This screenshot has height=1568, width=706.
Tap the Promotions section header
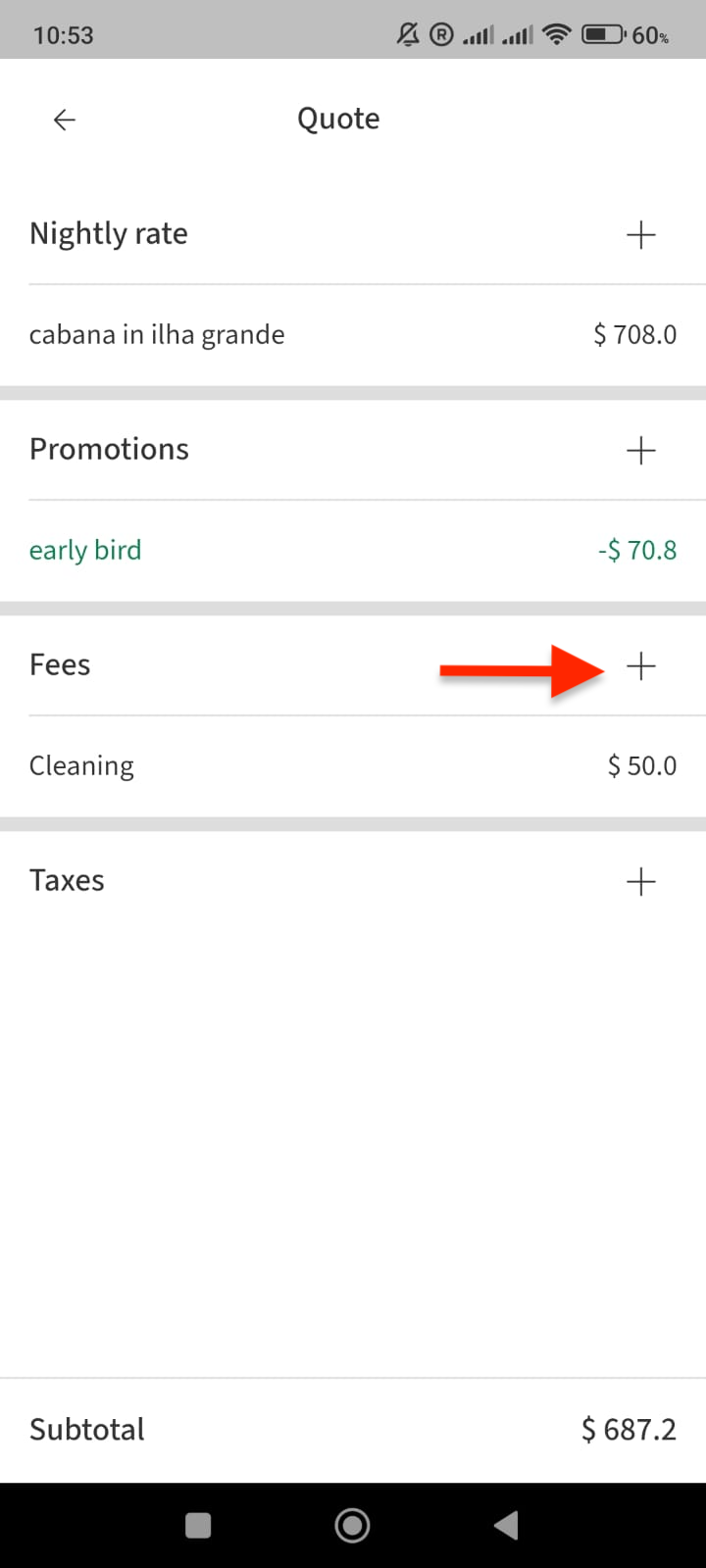pyautogui.click(x=109, y=450)
